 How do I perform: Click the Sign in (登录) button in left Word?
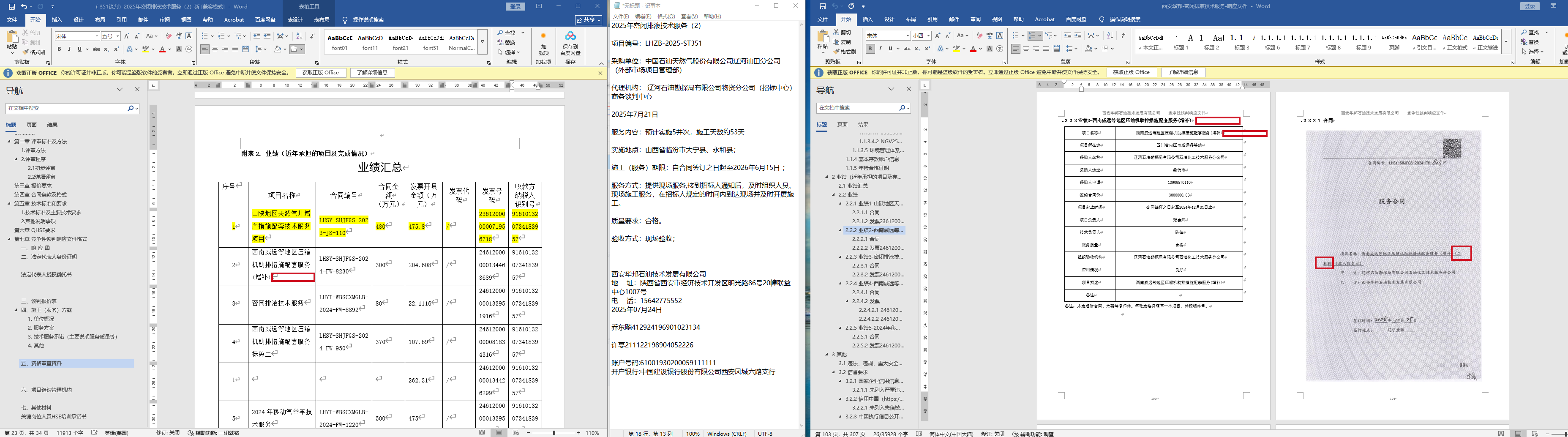515,7
